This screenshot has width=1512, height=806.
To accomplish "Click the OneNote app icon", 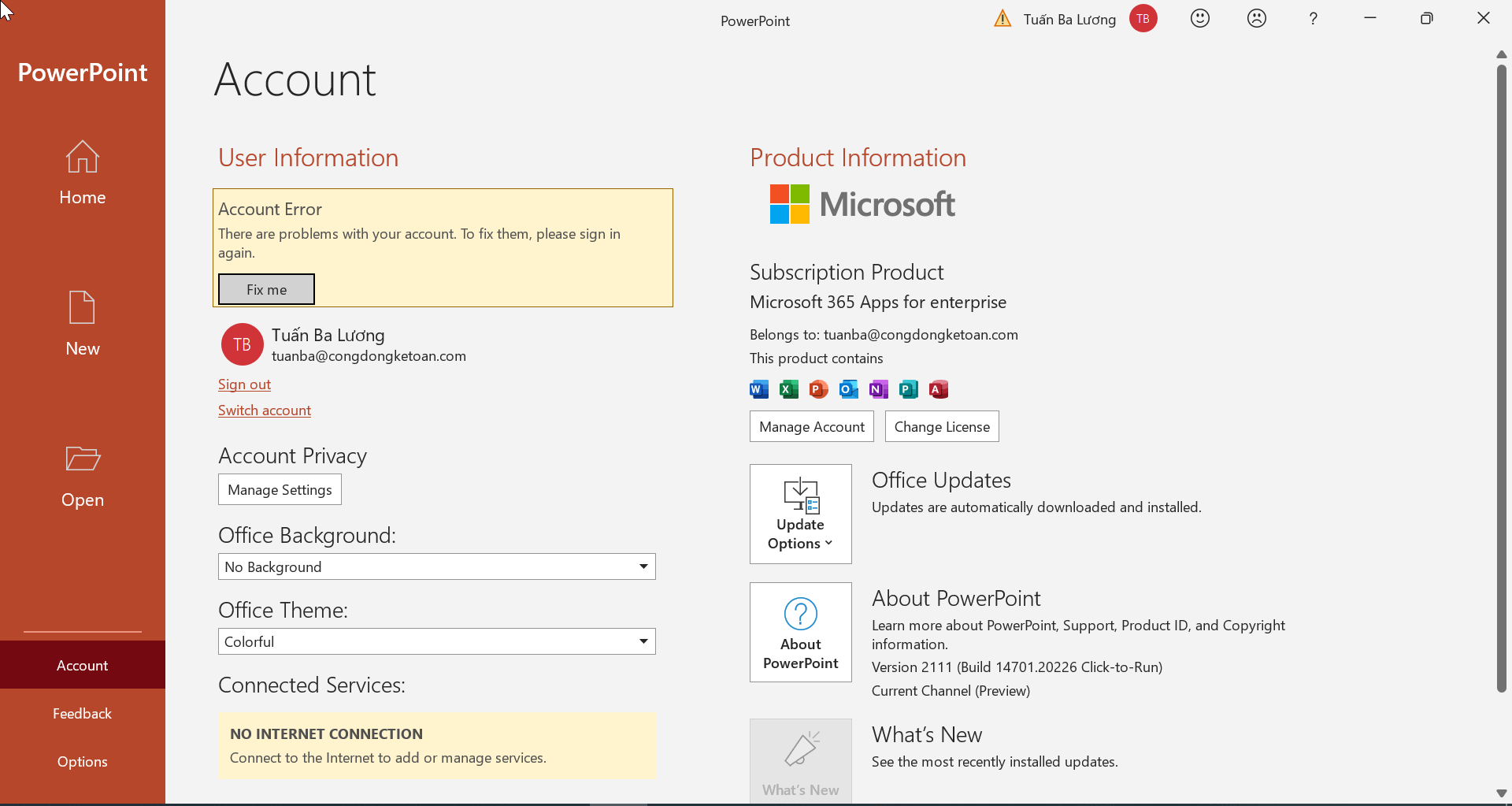I will tap(879, 389).
